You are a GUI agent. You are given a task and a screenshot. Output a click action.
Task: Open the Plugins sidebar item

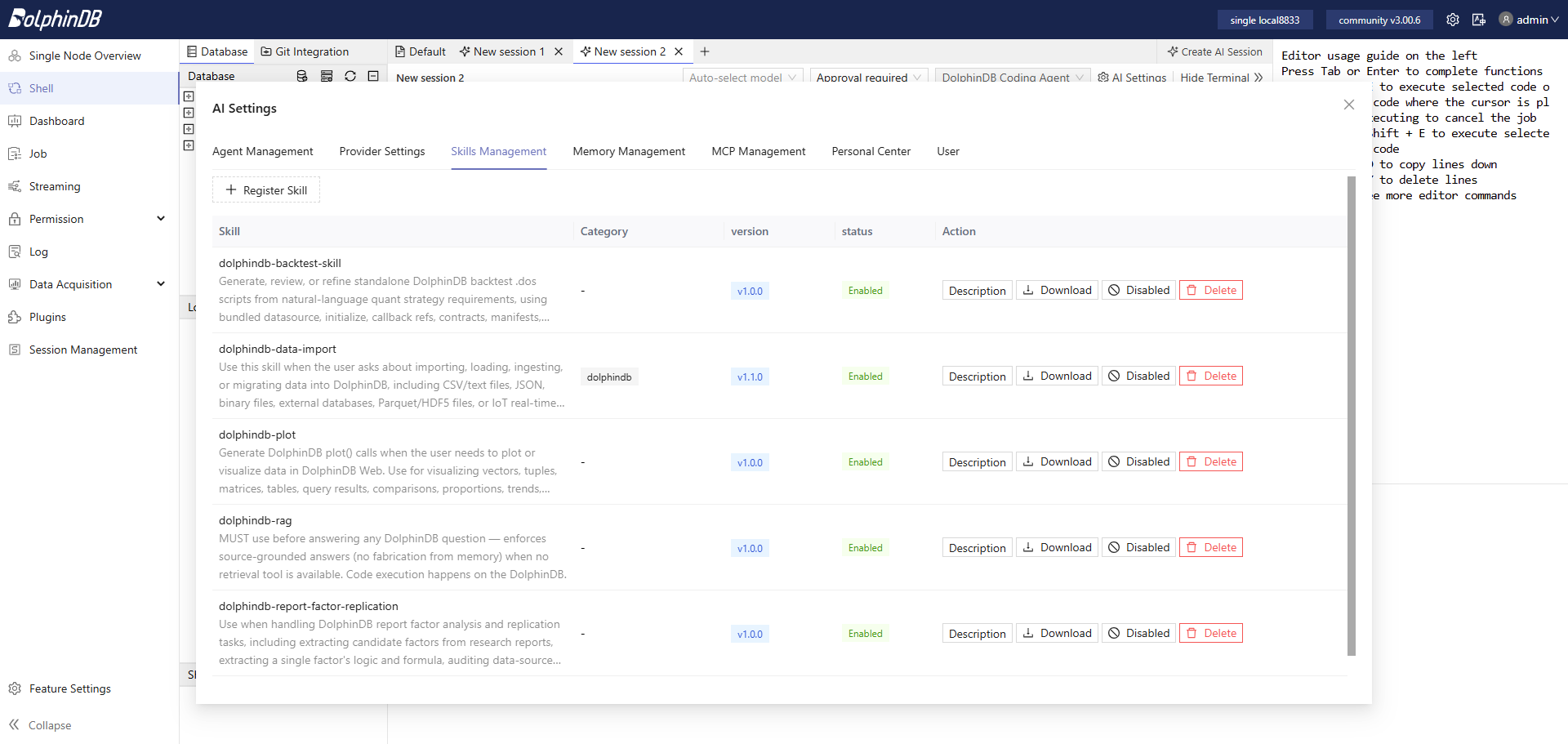click(89, 317)
